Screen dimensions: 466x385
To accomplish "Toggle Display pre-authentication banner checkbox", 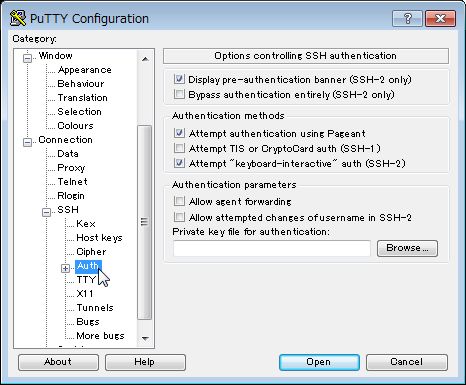I will 179,79.
